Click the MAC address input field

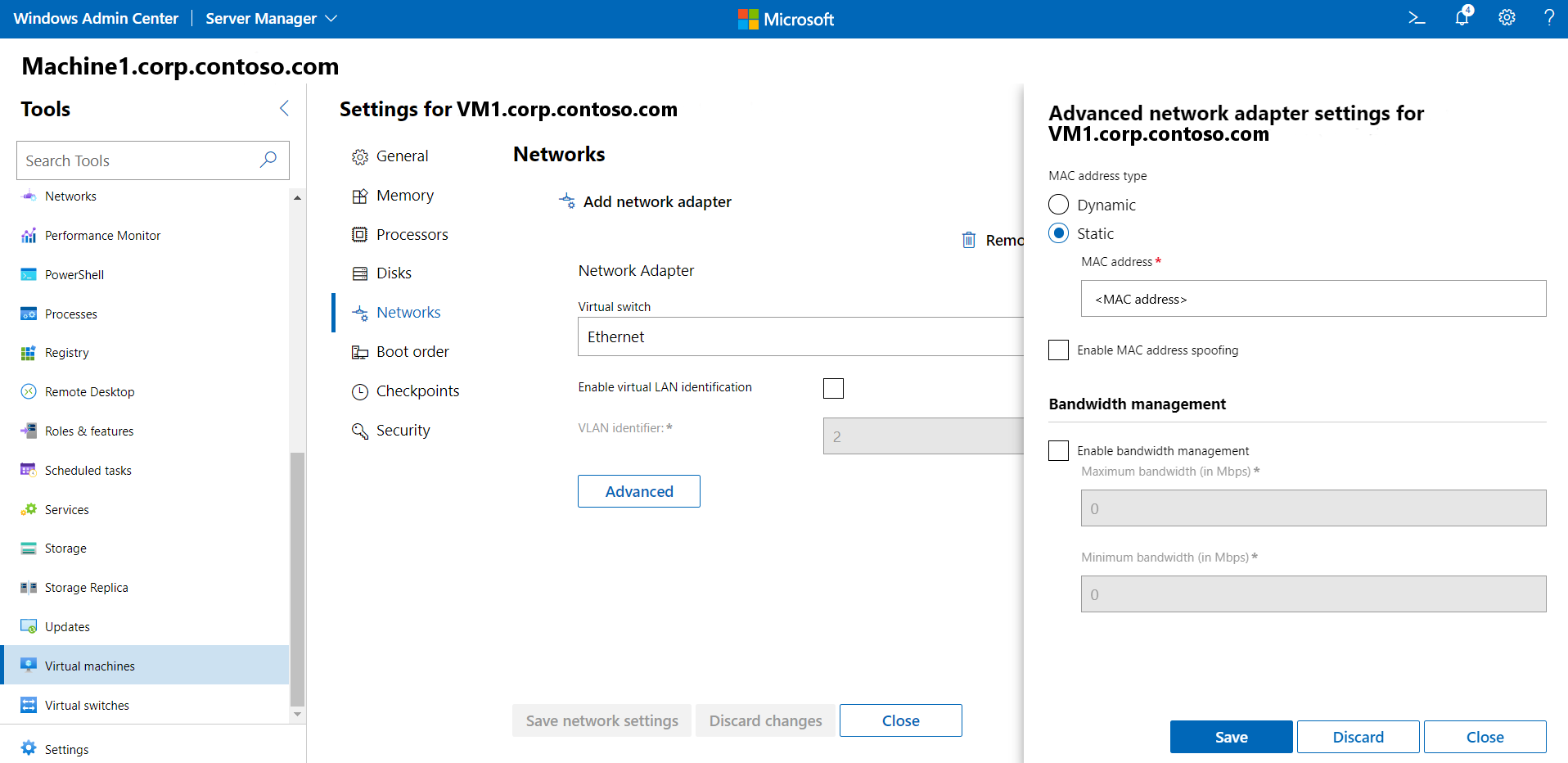click(x=1313, y=298)
